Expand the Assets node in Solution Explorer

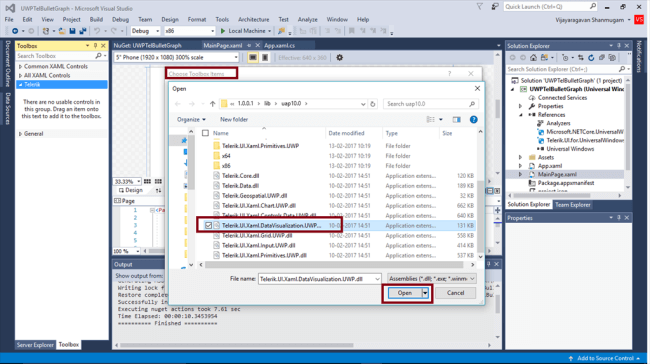pos(521,158)
